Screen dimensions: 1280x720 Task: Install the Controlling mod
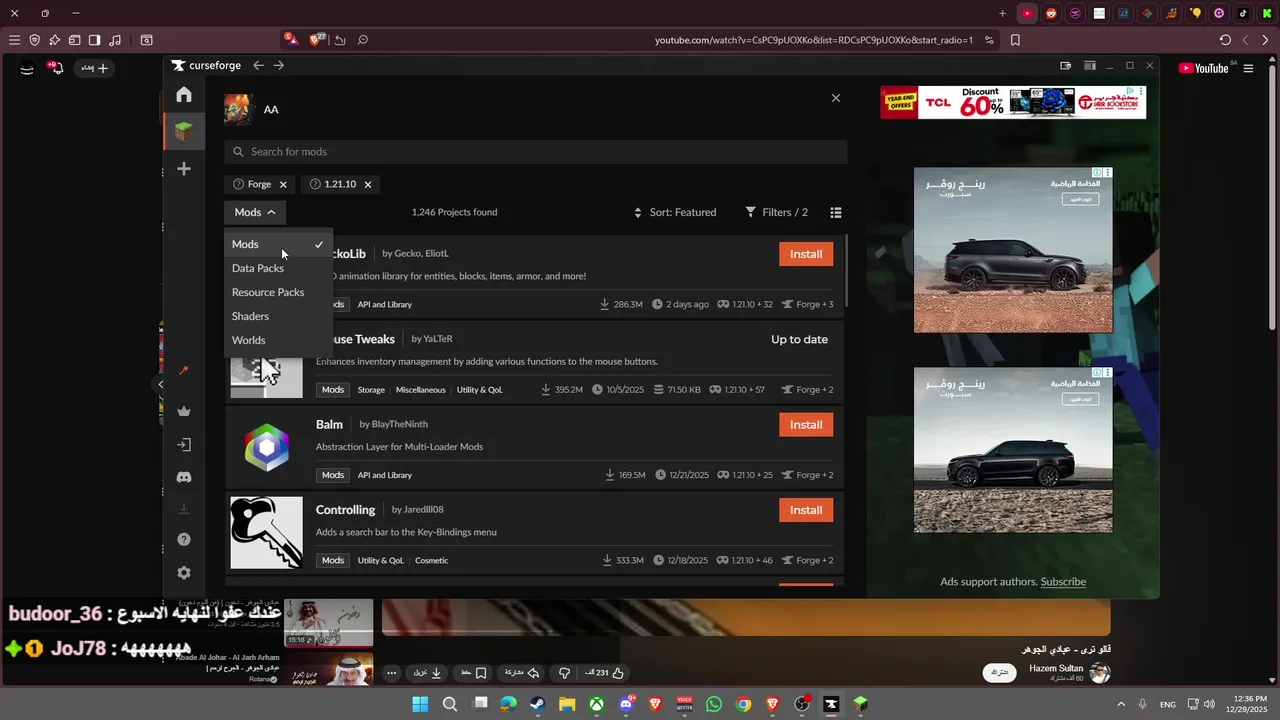pos(806,510)
